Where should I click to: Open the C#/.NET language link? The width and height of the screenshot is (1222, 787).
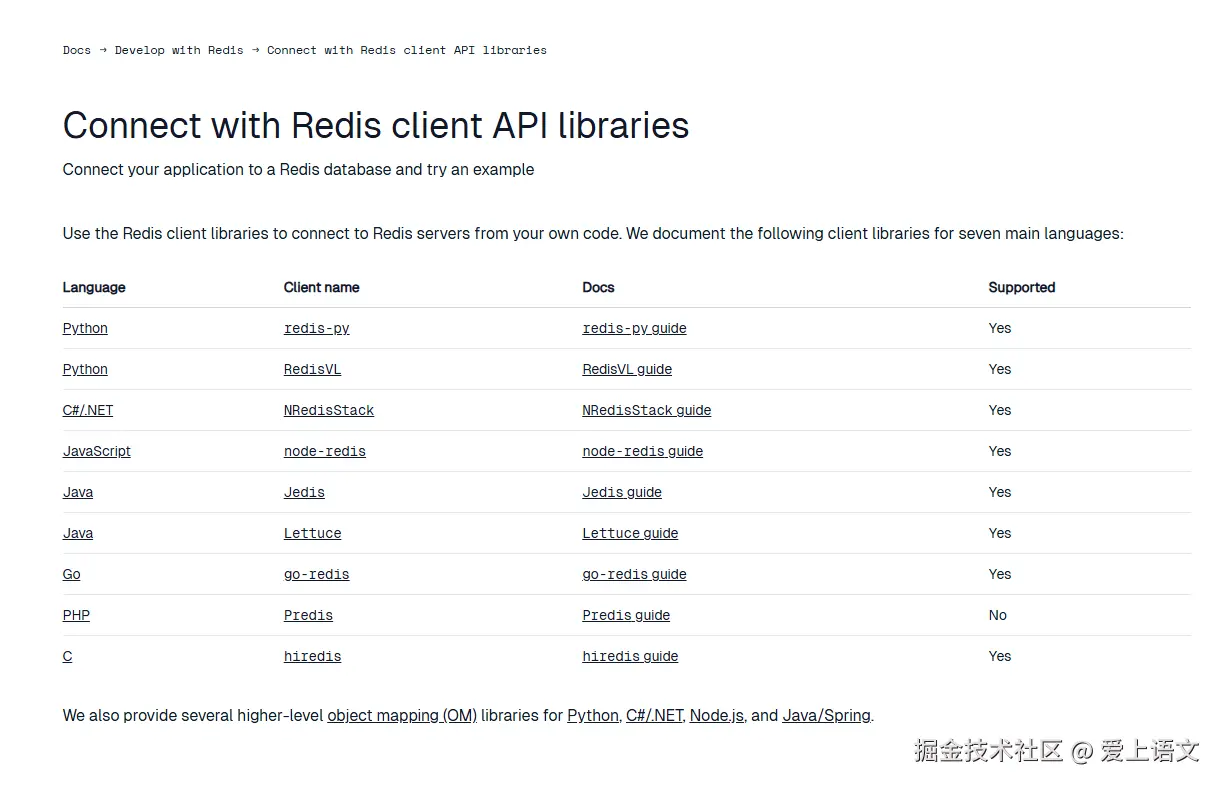pos(88,410)
